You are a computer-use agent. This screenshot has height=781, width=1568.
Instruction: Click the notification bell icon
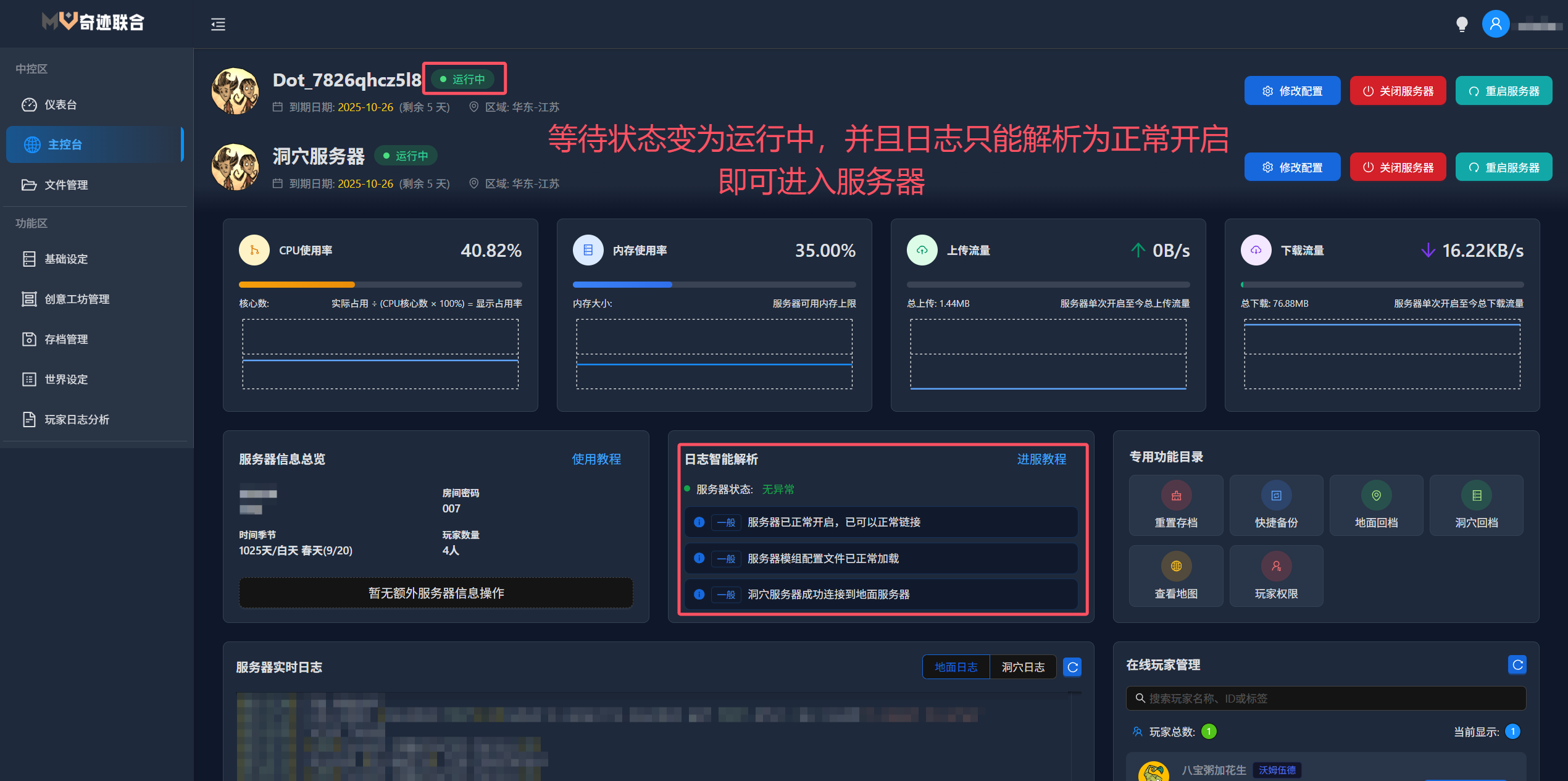(x=1462, y=24)
